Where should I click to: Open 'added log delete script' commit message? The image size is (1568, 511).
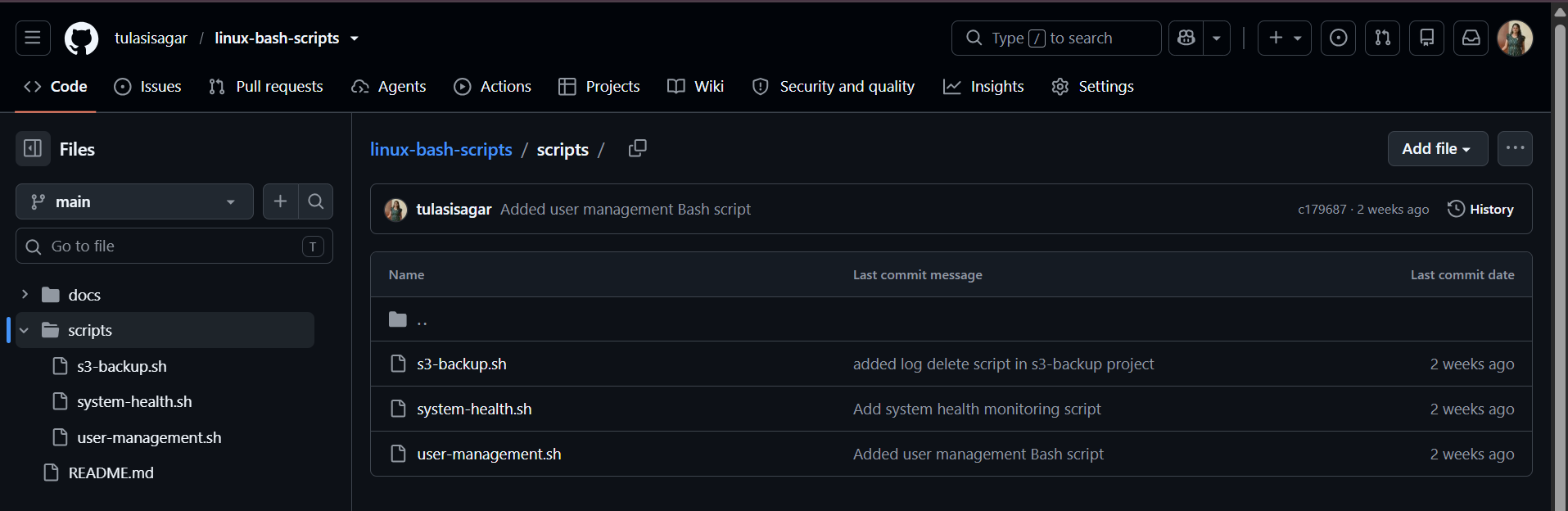pyautogui.click(x=1003, y=364)
